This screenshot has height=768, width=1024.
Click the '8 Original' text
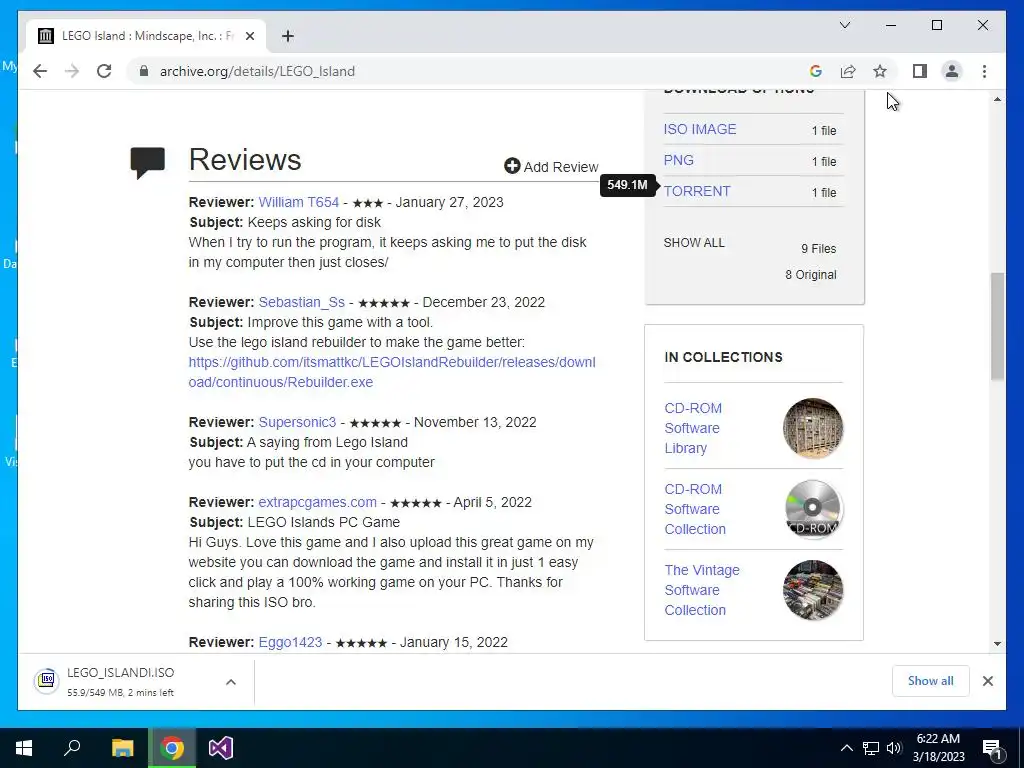tap(810, 275)
